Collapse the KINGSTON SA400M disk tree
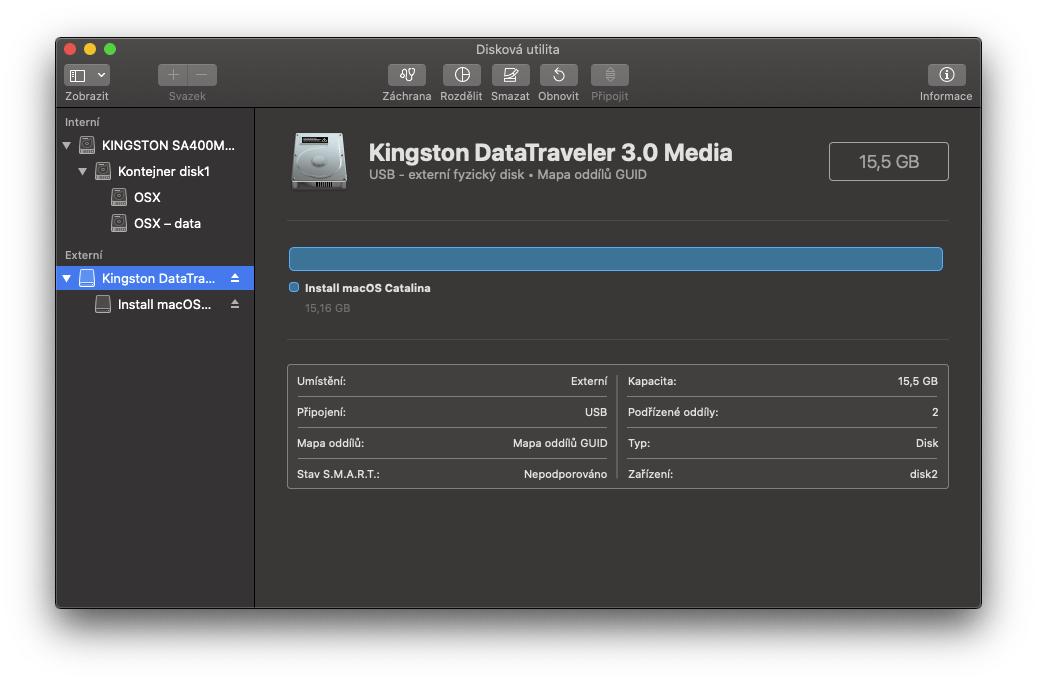 pos(67,146)
